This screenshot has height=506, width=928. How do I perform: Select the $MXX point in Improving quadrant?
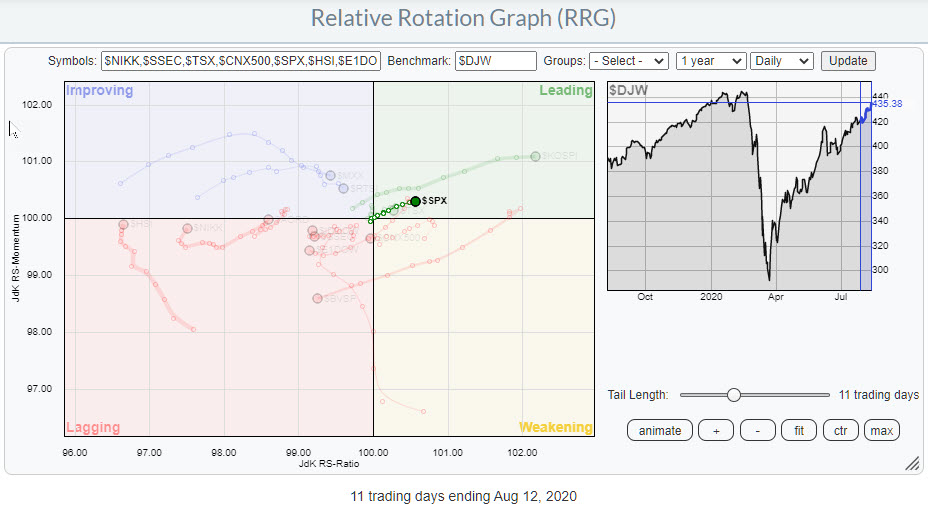[330, 175]
